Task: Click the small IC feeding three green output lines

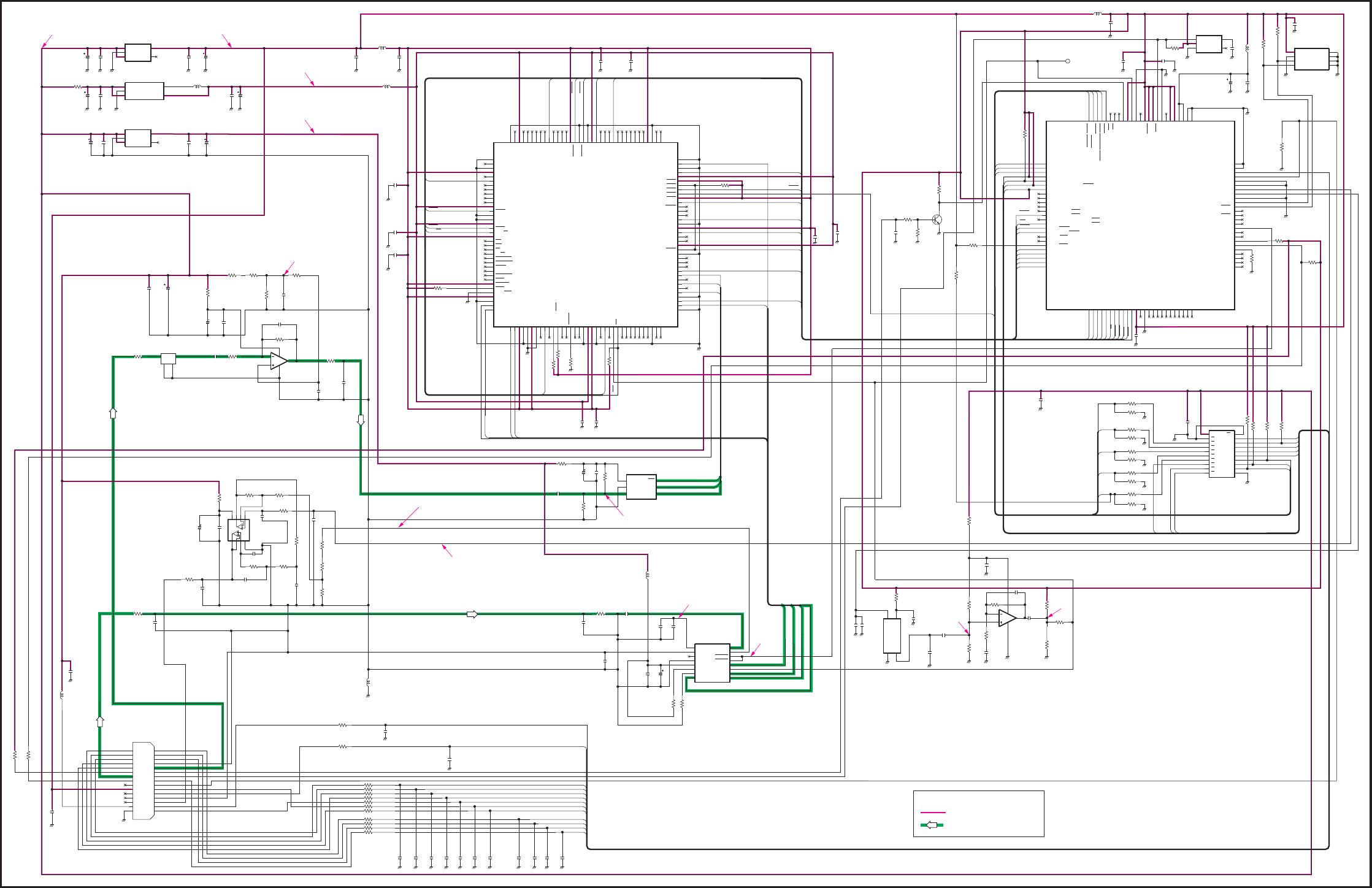Action: coord(641,487)
